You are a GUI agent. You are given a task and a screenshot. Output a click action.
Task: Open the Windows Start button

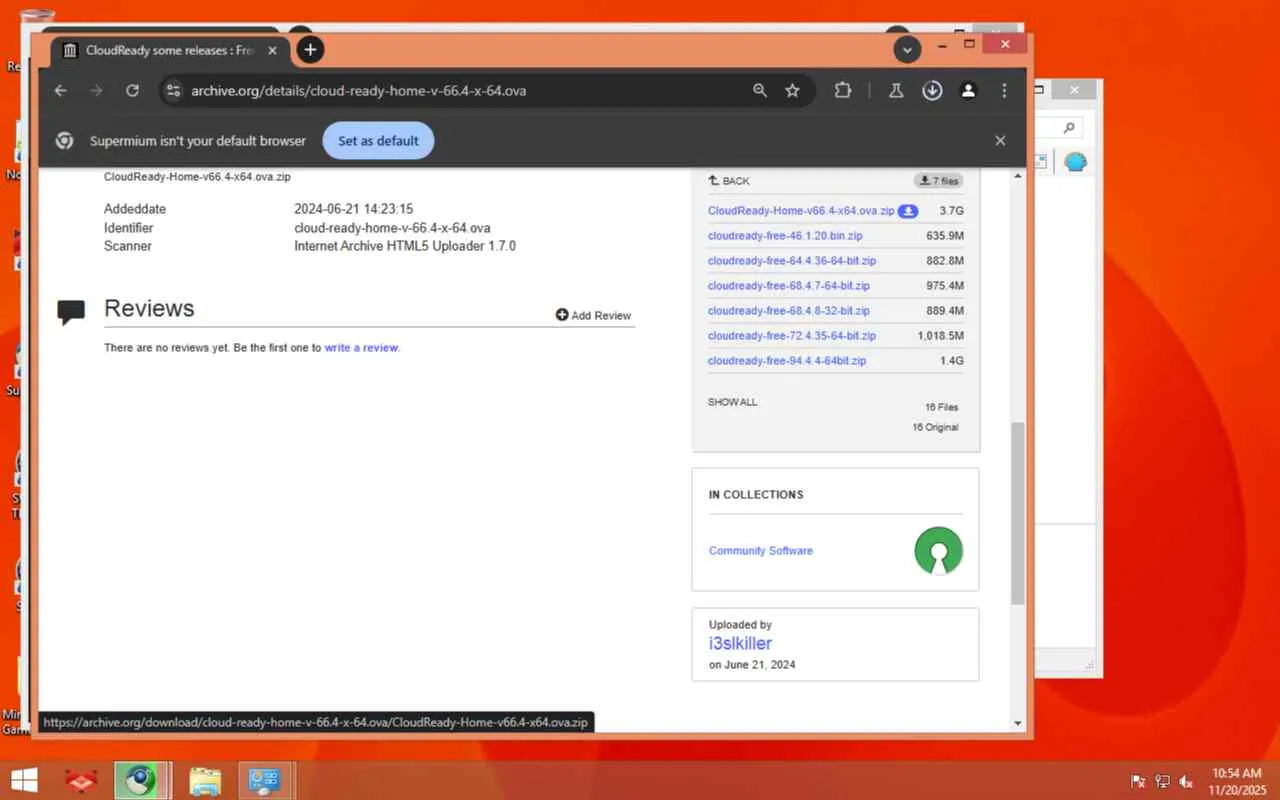[x=24, y=780]
